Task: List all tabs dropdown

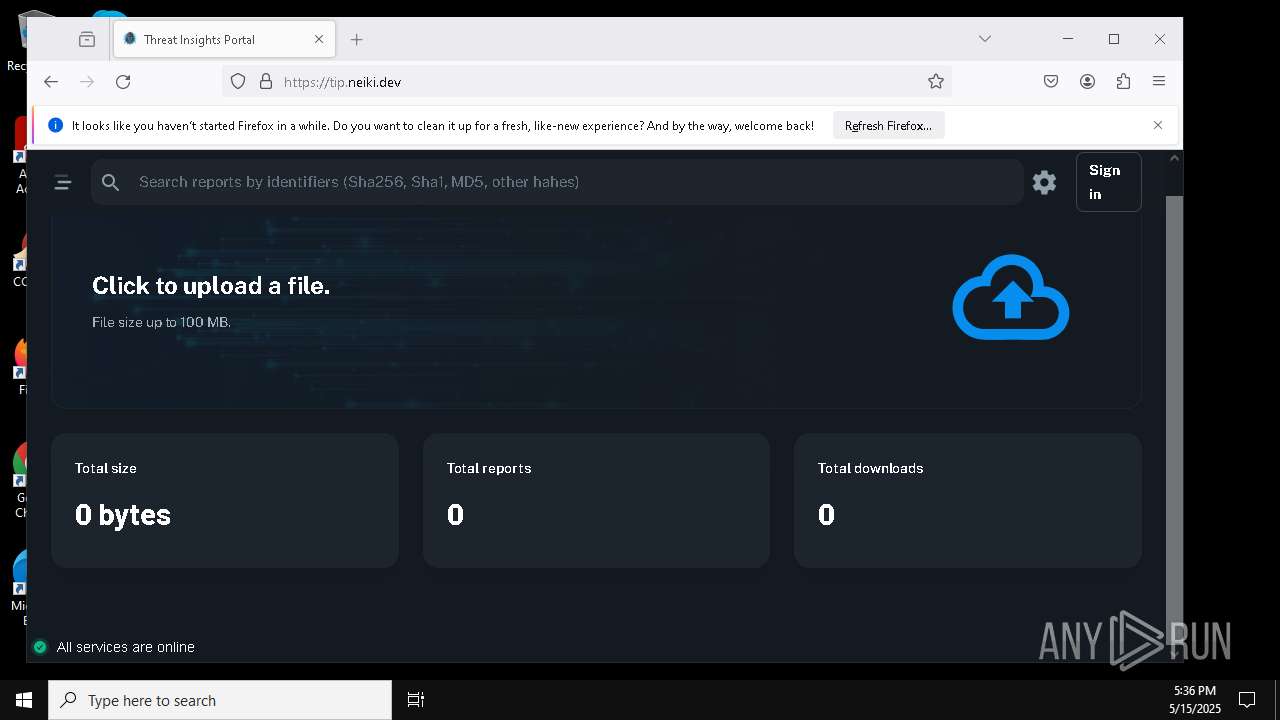Action: [985, 39]
